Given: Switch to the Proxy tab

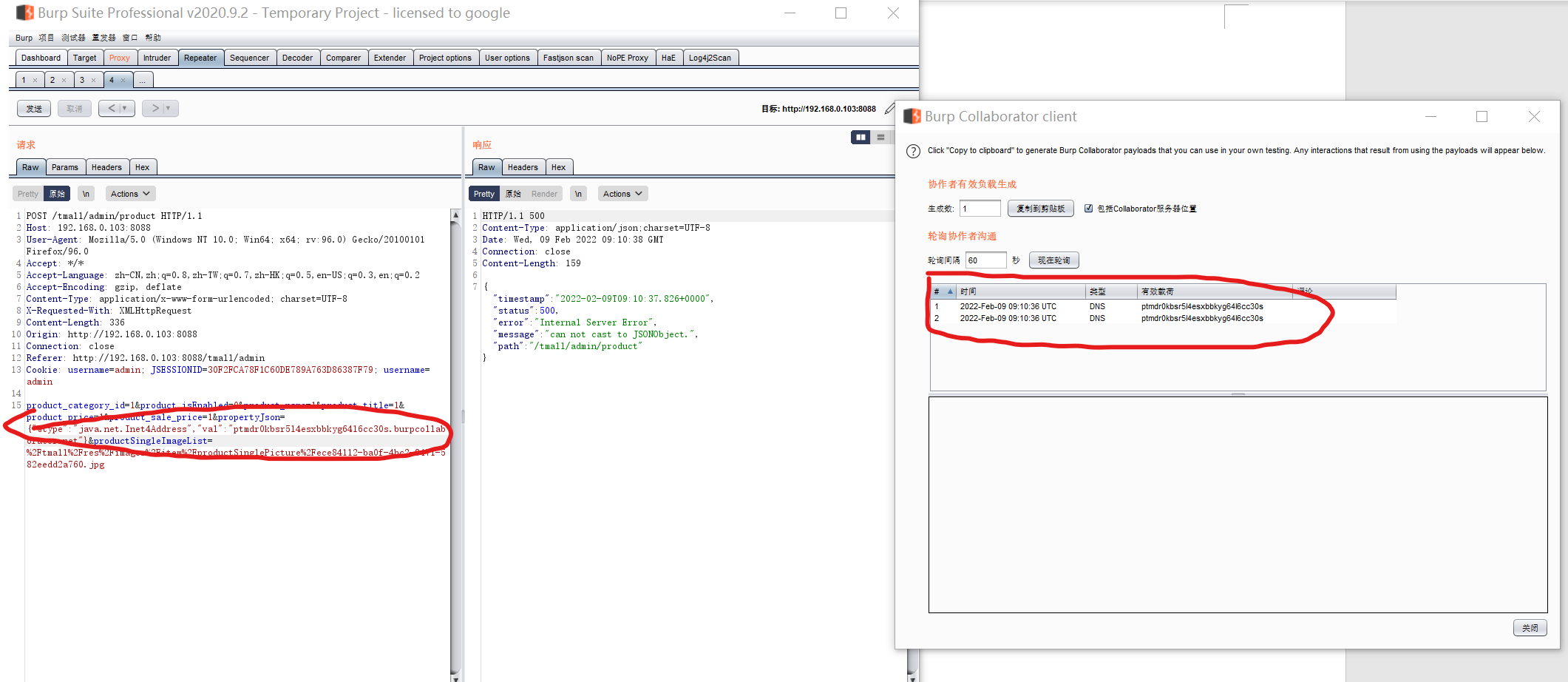Looking at the screenshot, I should pyautogui.click(x=119, y=58).
